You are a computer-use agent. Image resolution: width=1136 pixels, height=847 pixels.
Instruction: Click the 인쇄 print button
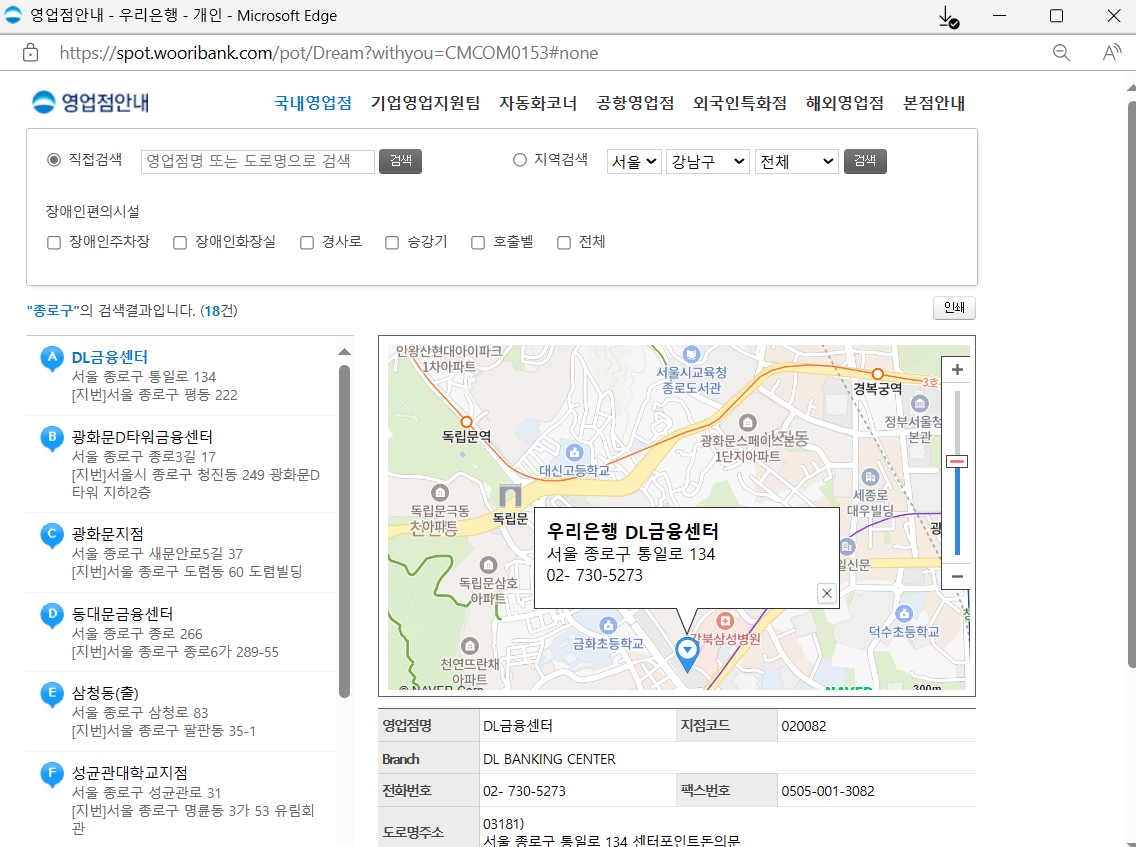coord(954,308)
